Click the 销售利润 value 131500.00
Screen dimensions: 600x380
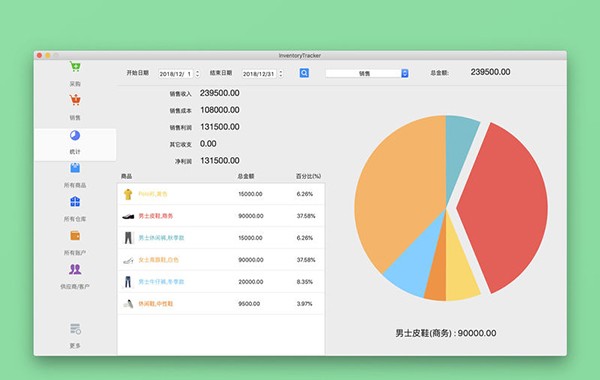pos(220,127)
